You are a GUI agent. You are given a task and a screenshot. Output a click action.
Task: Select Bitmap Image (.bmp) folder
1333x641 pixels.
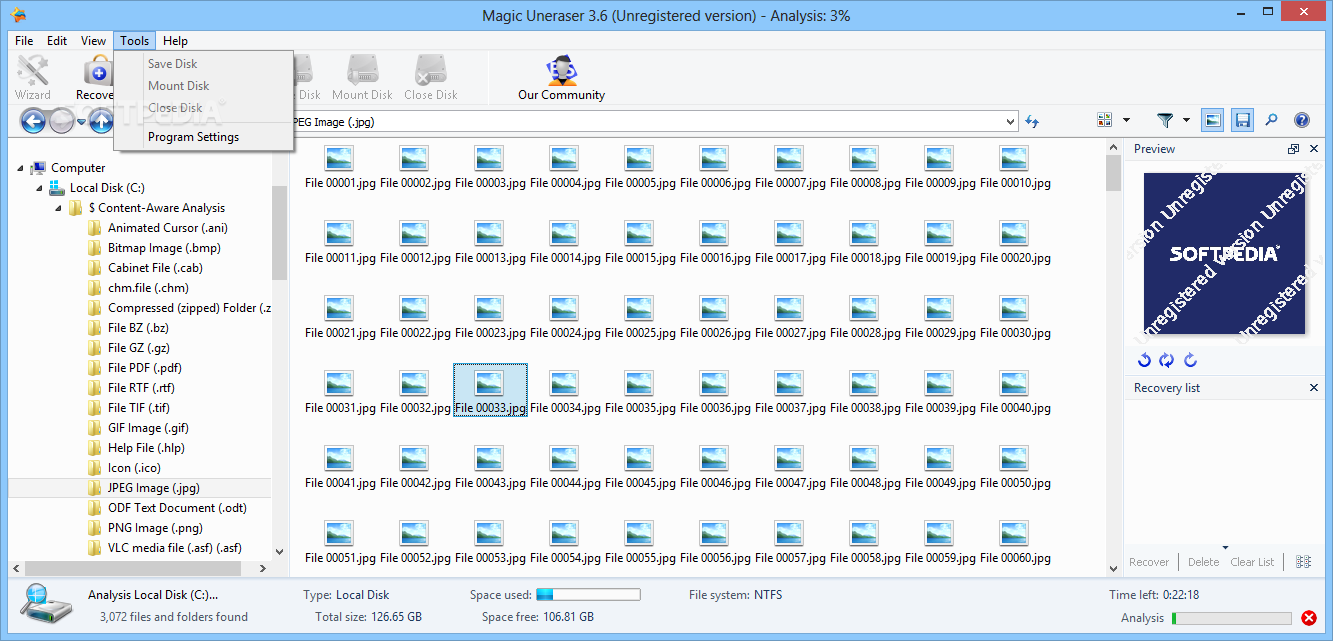tap(164, 248)
